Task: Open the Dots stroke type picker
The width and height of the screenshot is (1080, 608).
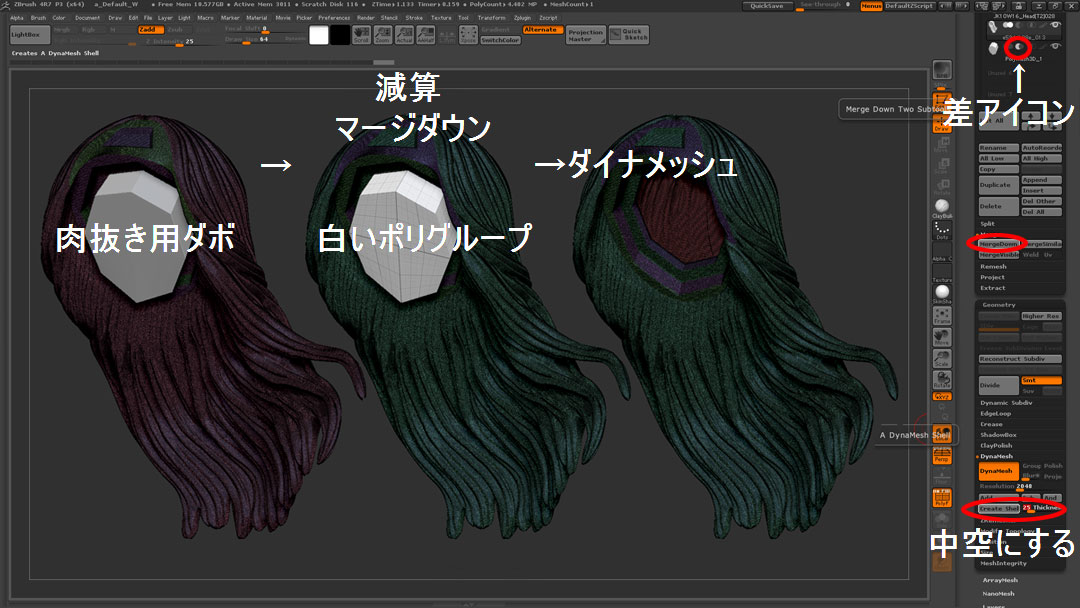Action: pos(942,231)
